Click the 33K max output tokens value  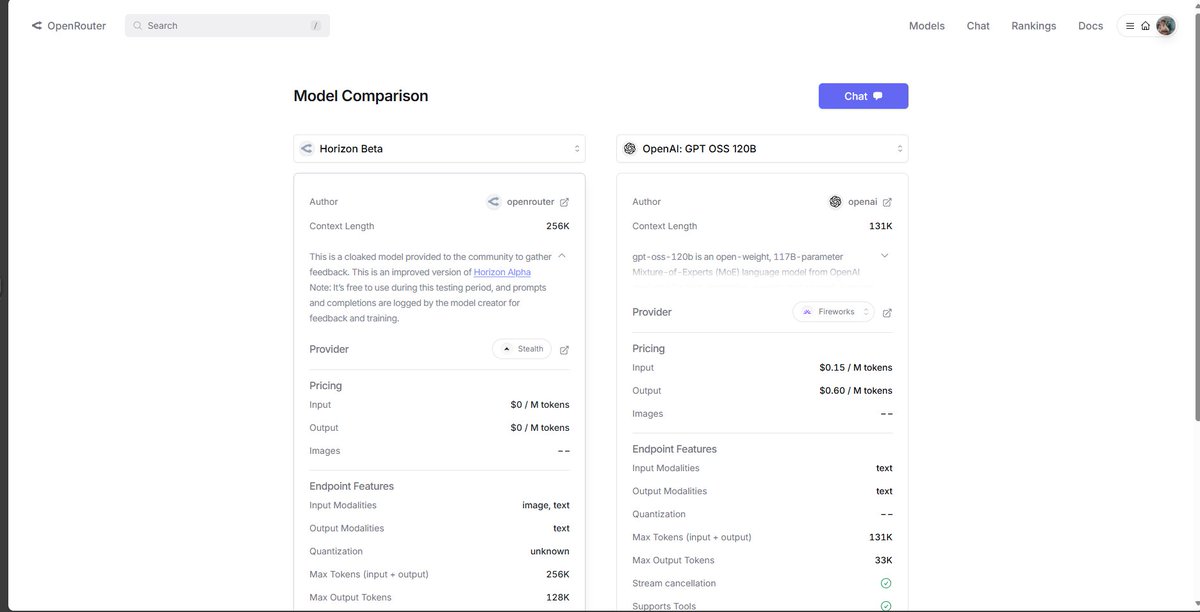884,560
